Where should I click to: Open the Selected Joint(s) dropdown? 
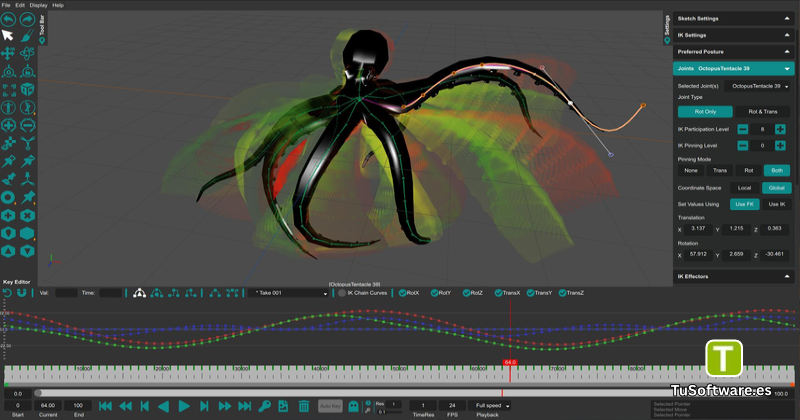point(758,86)
